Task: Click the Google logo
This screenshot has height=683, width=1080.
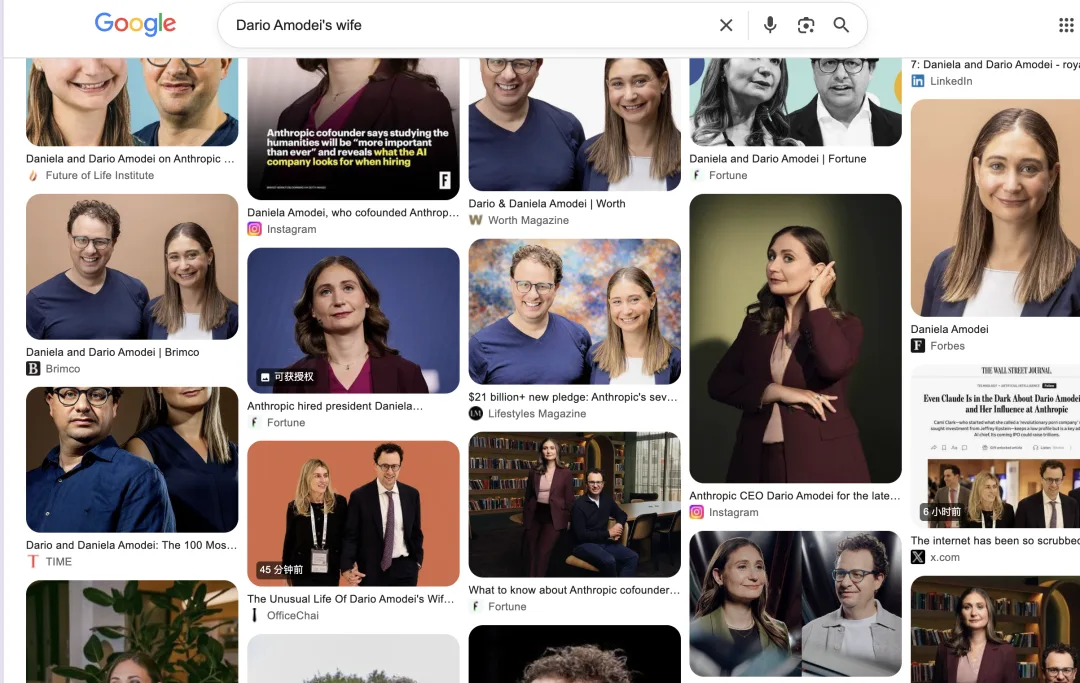Action: coord(135,24)
